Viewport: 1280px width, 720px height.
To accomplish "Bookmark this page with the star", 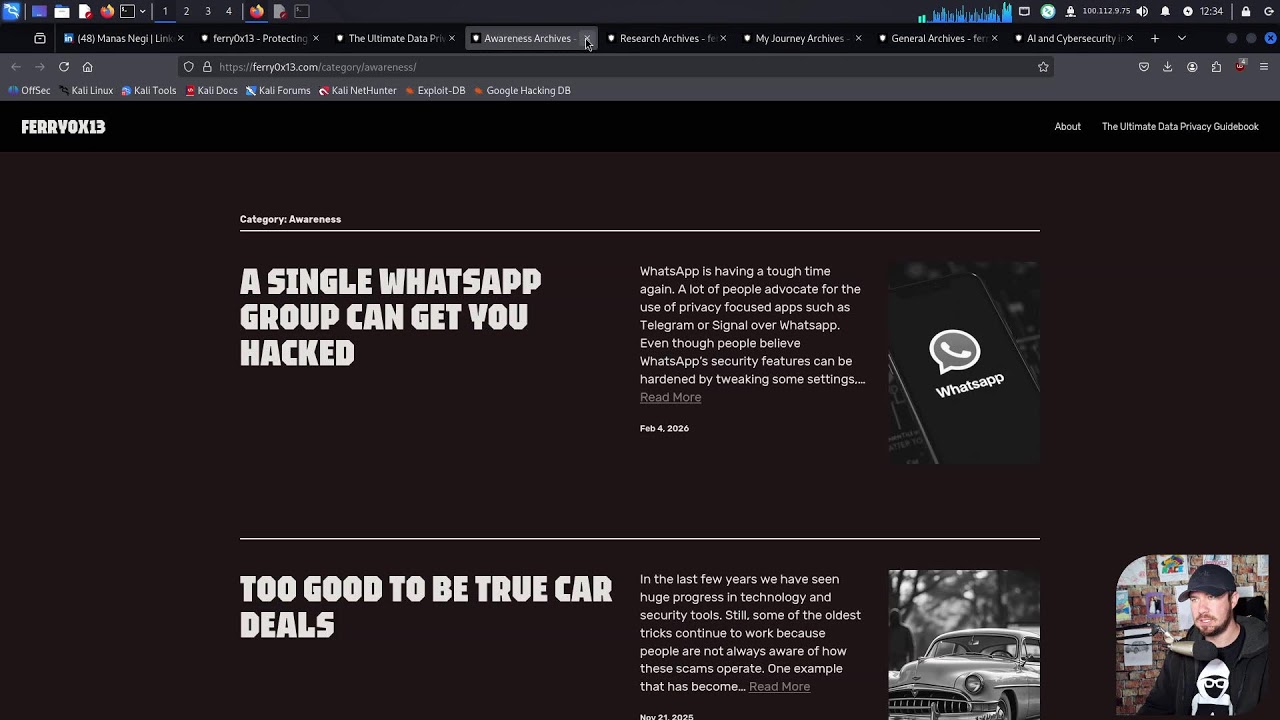I will pyautogui.click(x=1043, y=67).
